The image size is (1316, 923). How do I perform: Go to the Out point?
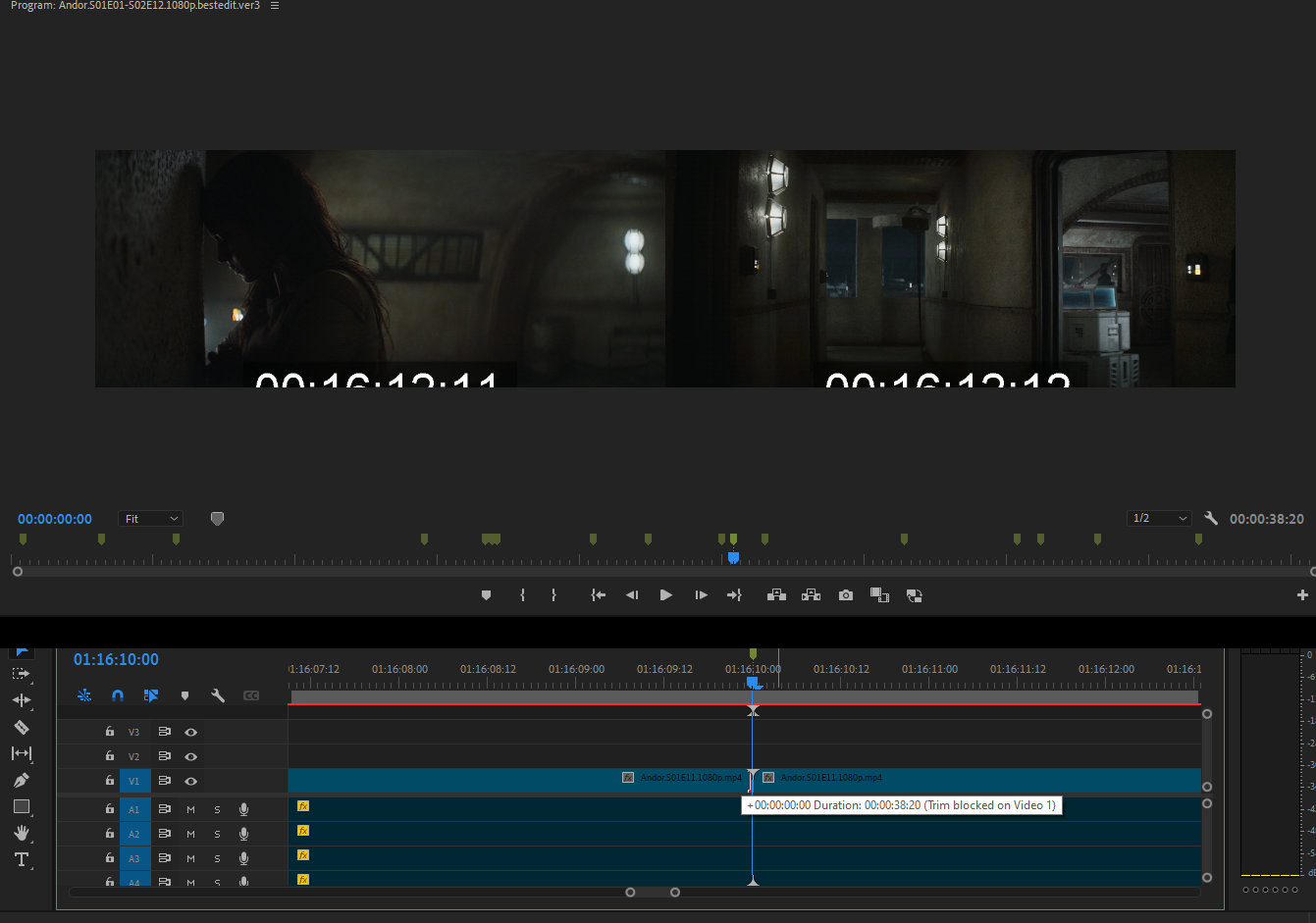click(x=734, y=595)
